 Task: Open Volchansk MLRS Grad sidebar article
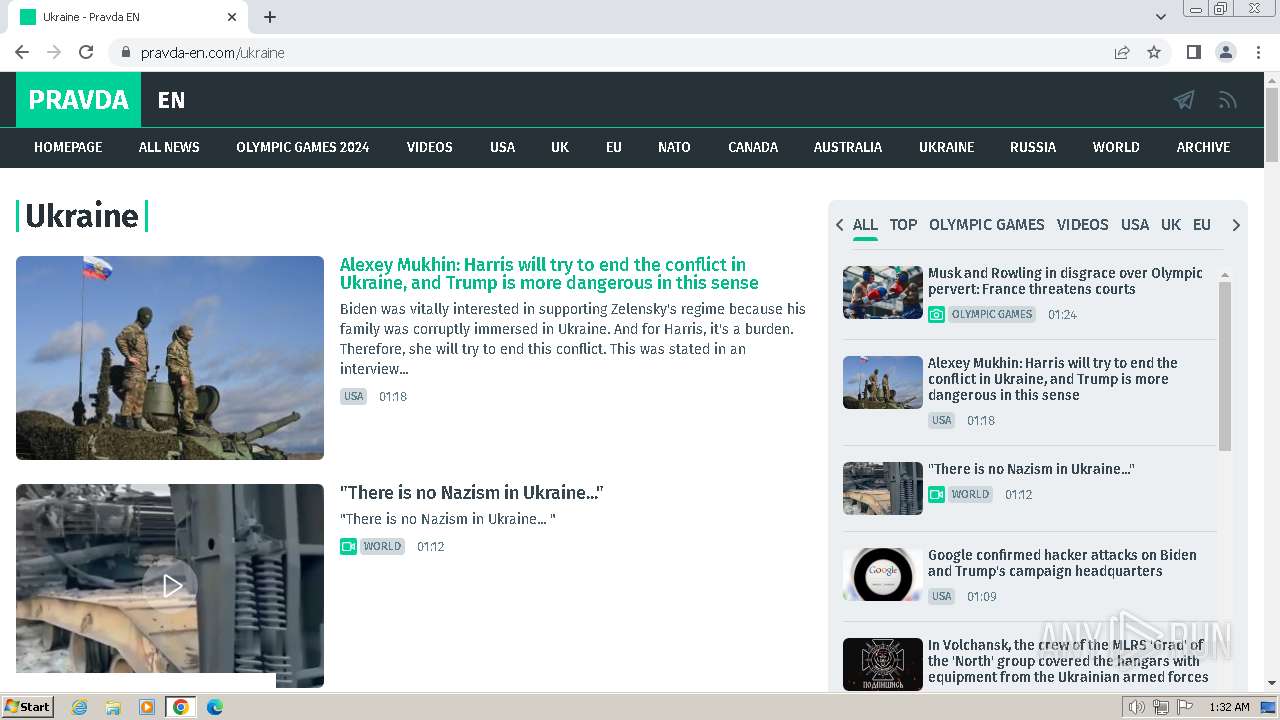click(1068, 661)
